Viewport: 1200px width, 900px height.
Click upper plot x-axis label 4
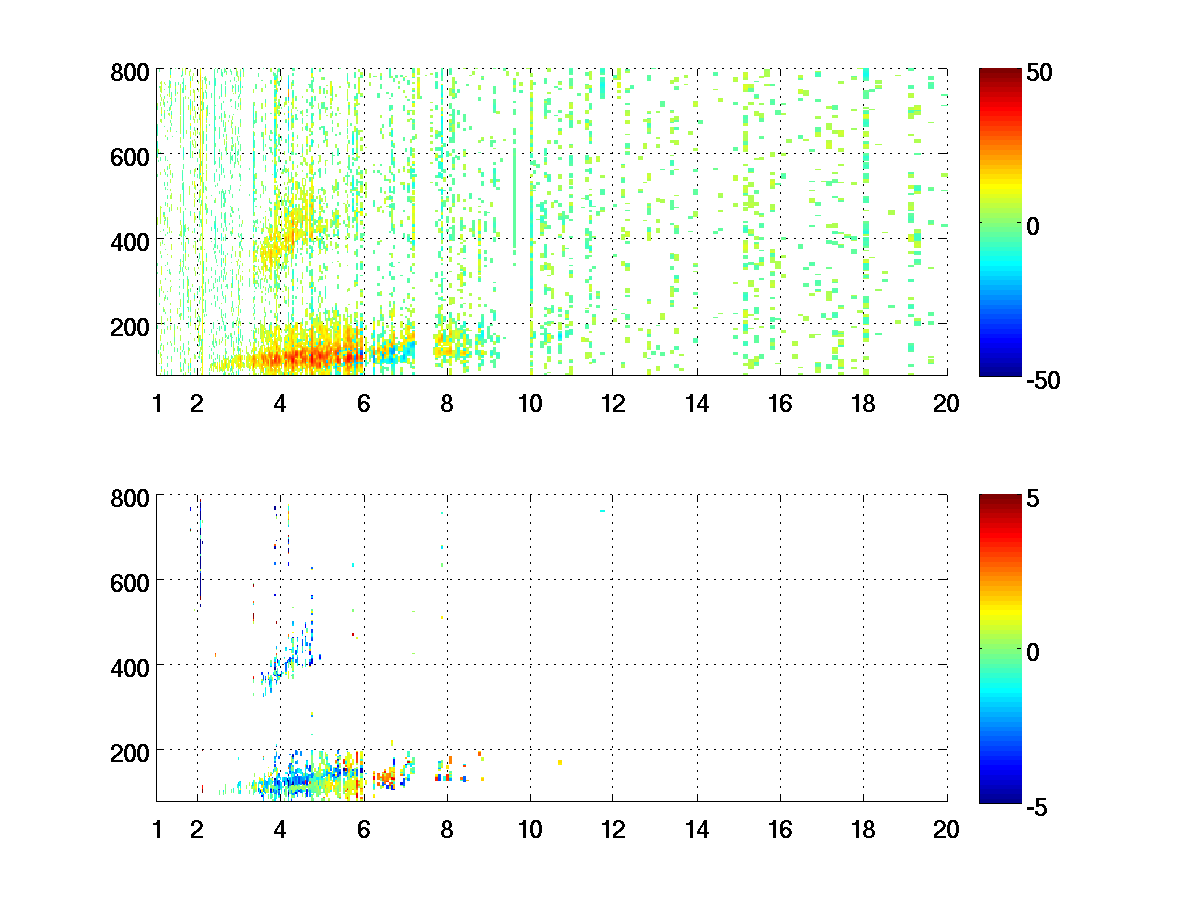280,403
